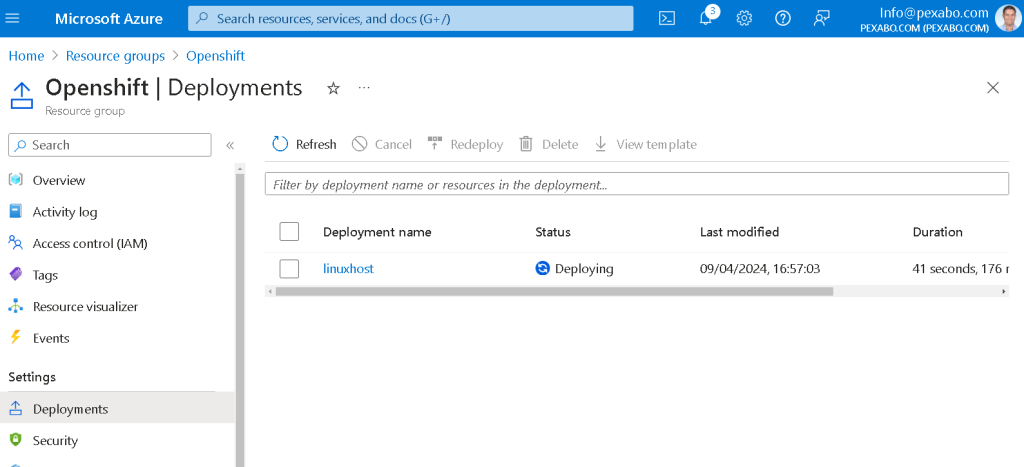Click the Resource visualizer diagram icon
The height and width of the screenshot is (467, 1024).
(x=16, y=306)
